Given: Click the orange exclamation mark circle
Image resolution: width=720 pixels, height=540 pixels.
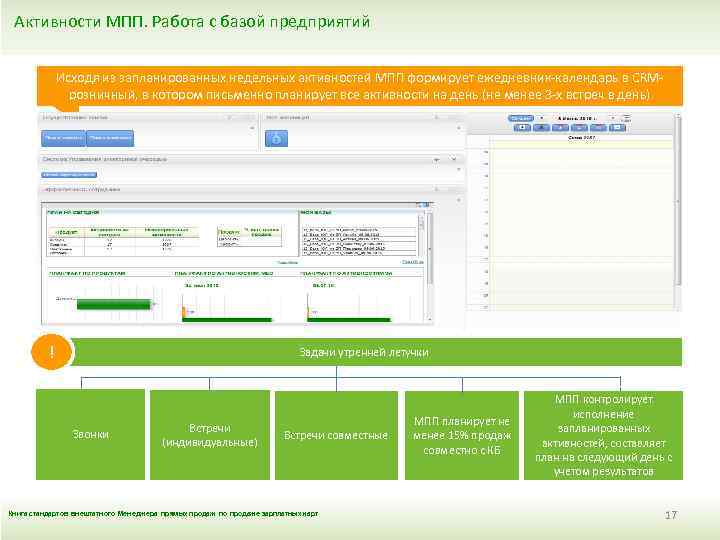Looking at the screenshot, I should click(52, 352).
